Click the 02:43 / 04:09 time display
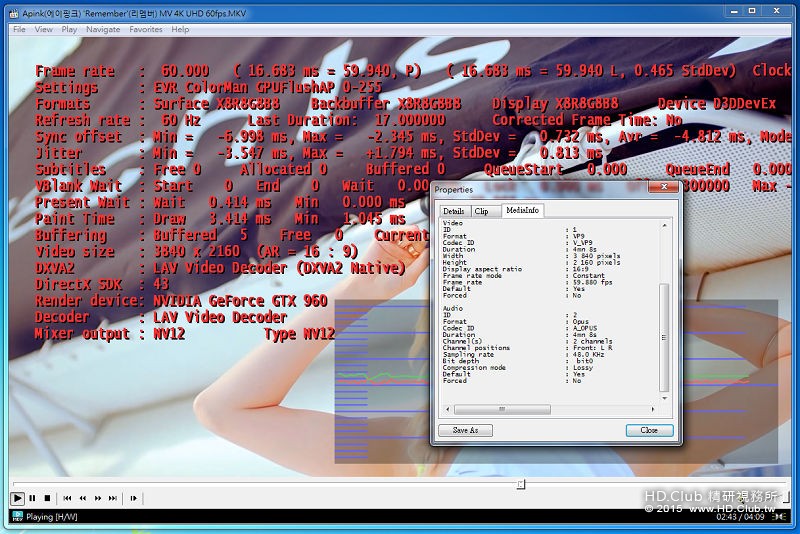 739,517
